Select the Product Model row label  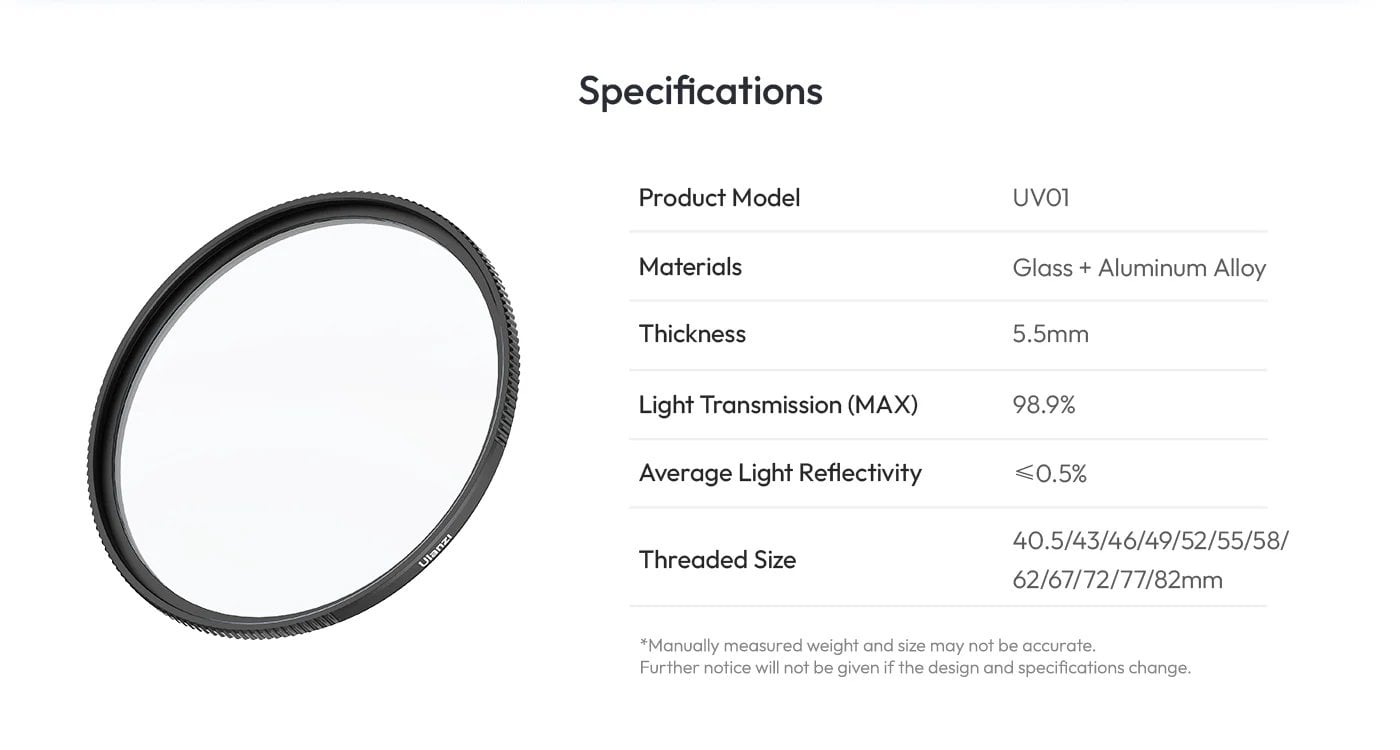719,198
